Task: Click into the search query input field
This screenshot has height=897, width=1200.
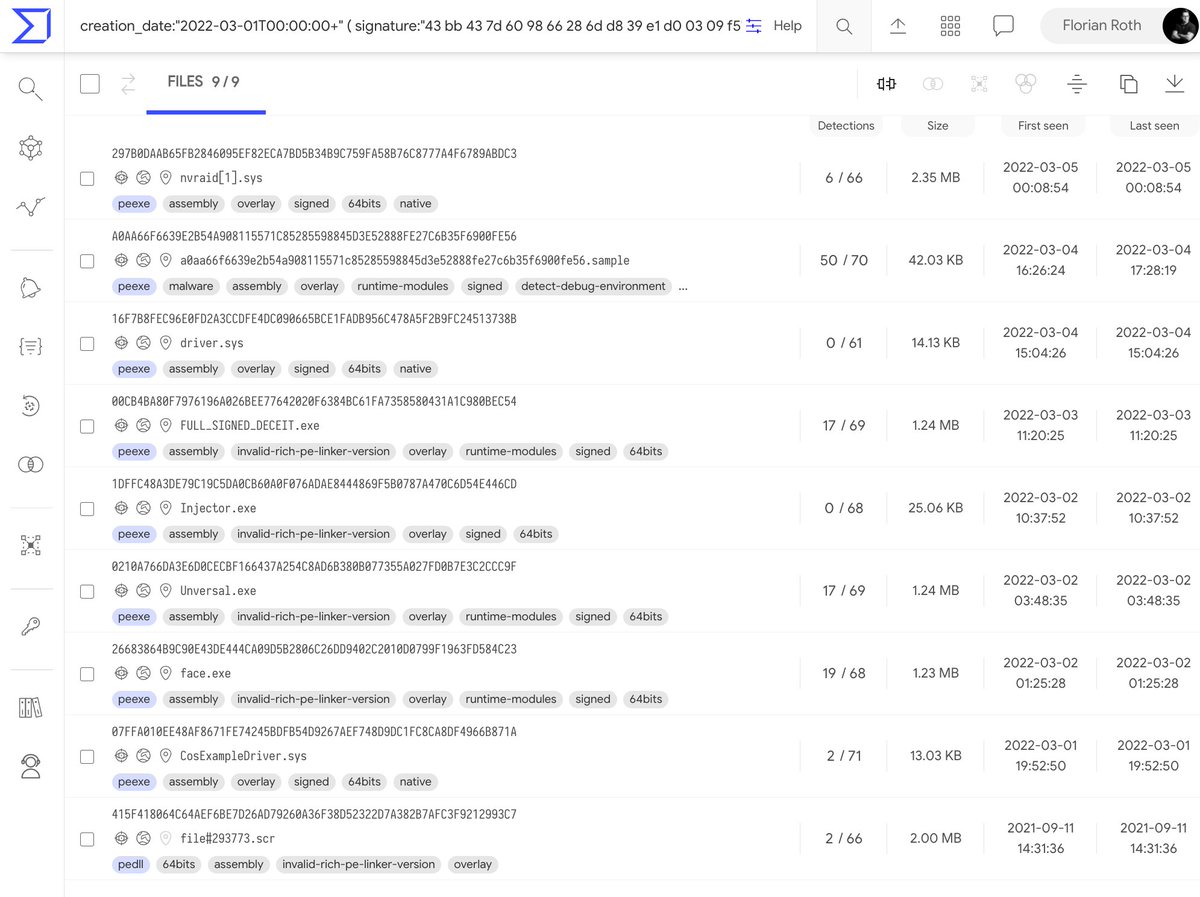Action: pos(410,26)
